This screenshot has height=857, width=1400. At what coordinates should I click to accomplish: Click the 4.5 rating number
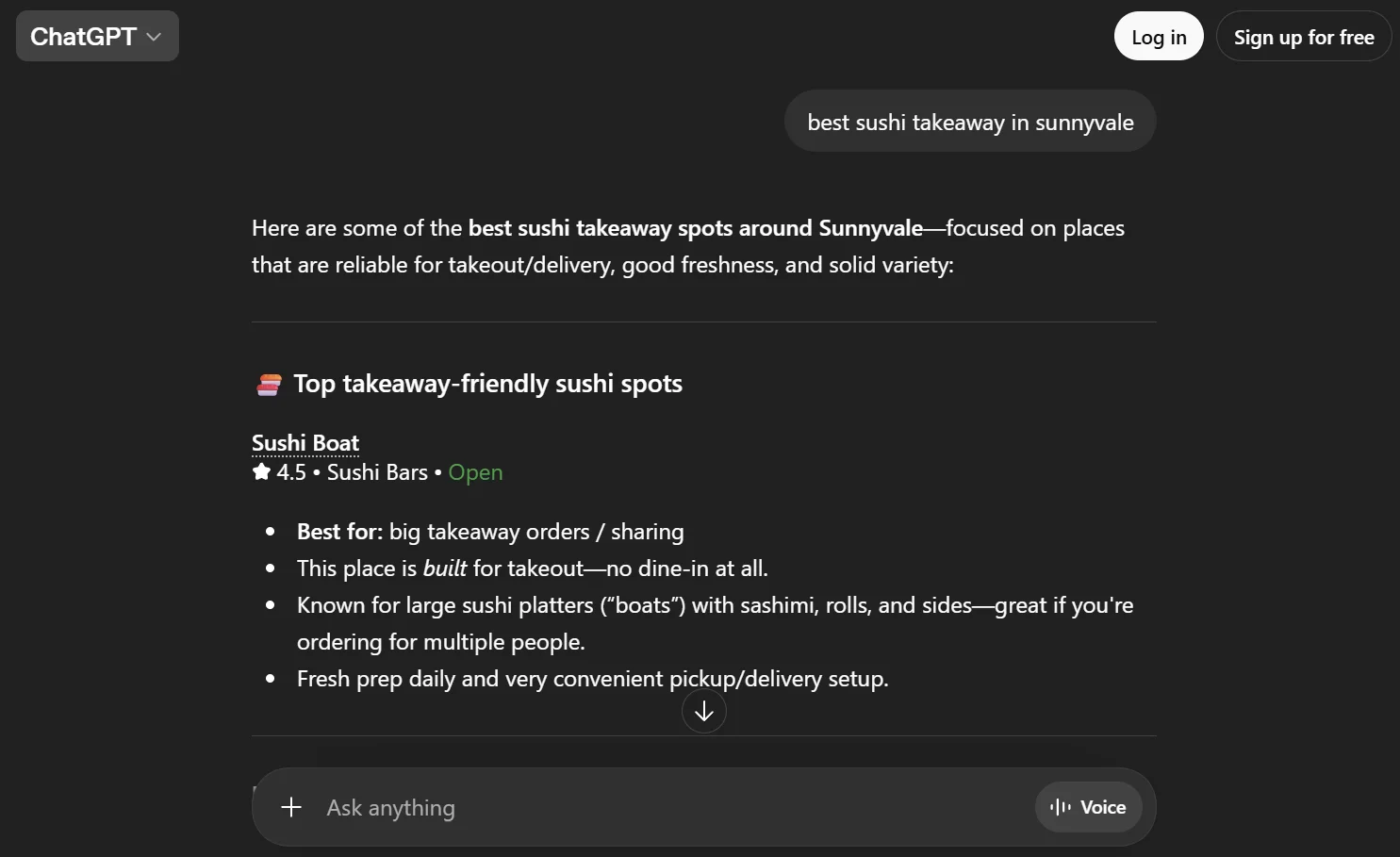[x=291, y=472]
